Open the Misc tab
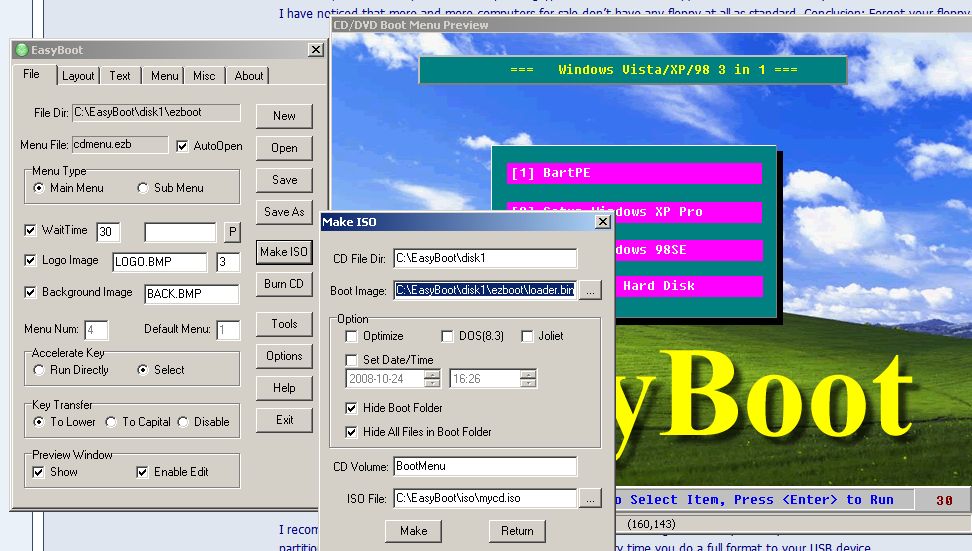Screen dimensions: 972x551 204,76
